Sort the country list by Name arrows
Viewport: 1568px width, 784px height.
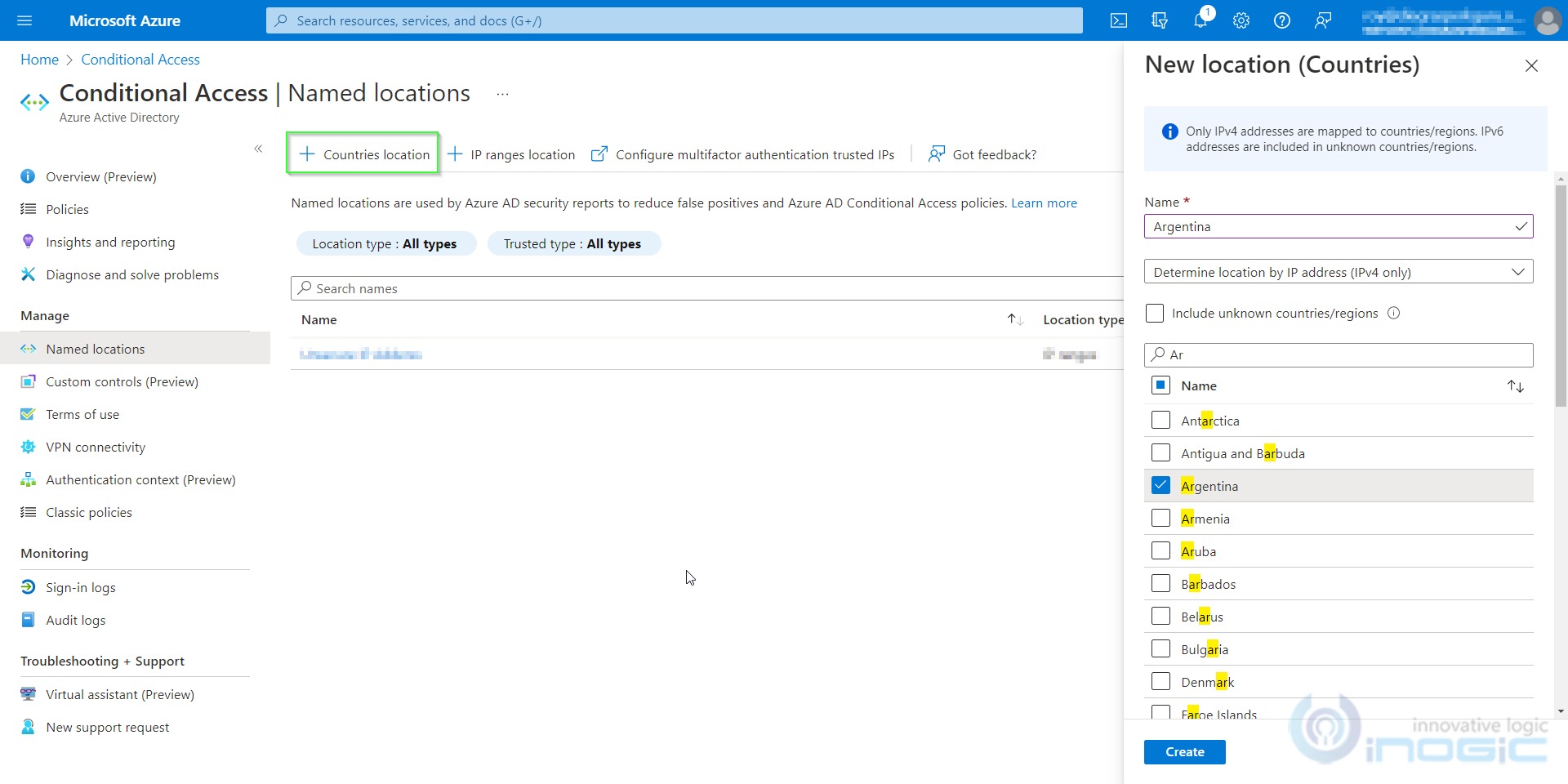1516,386
